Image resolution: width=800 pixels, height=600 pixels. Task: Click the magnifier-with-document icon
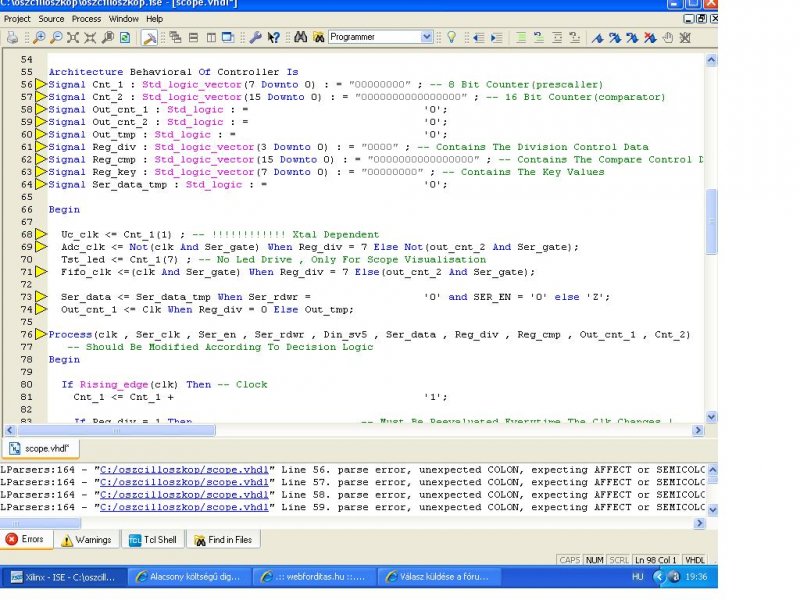coord(108,37)
